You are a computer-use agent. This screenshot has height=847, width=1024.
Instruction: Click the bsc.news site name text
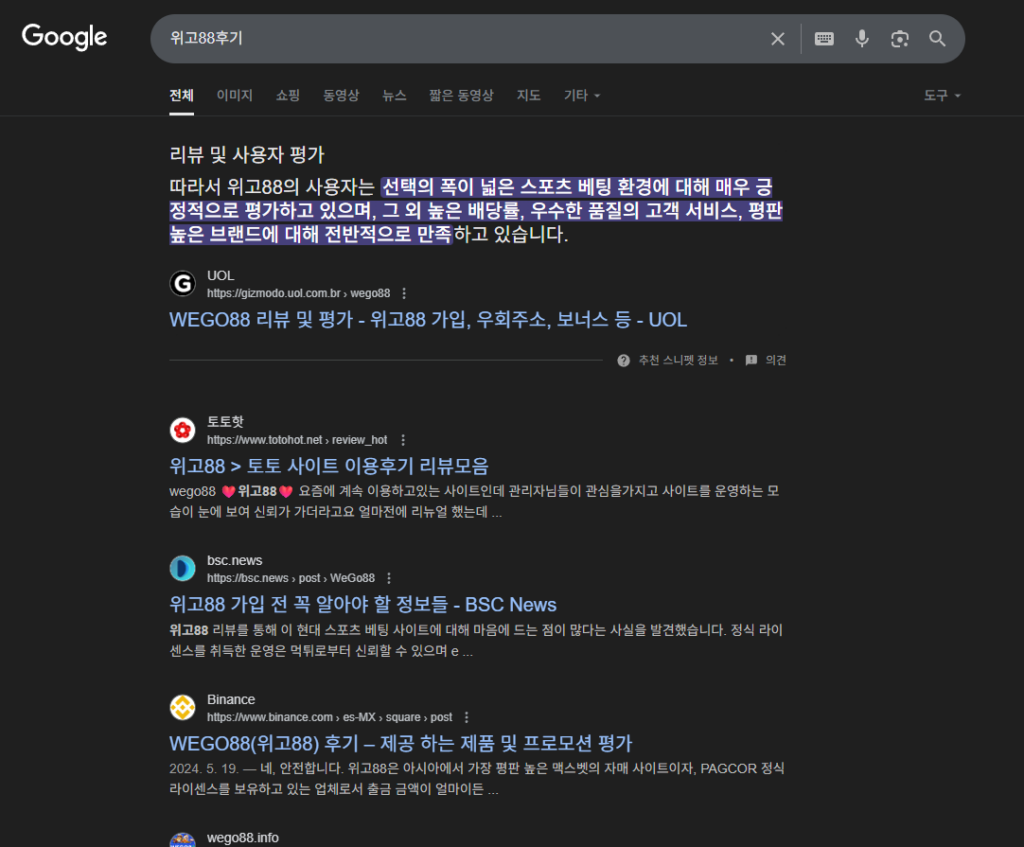pyautogui.click(x=234, y=560)
